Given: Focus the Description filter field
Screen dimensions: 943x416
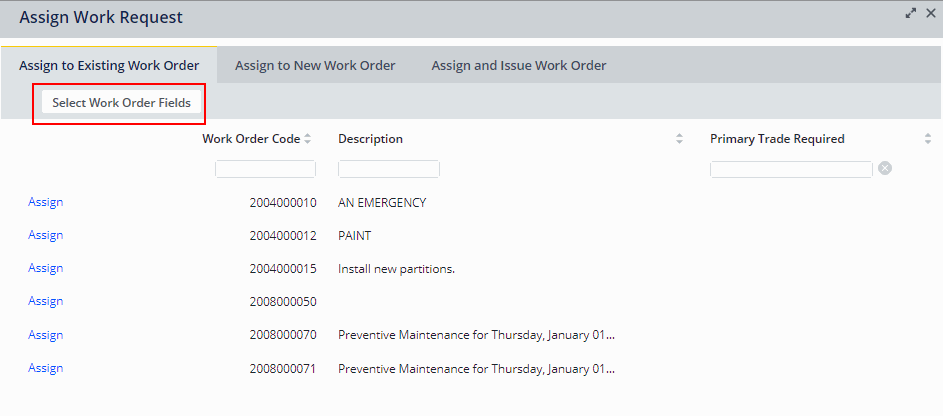Looking at the screenshot, I should pos(389,169).
